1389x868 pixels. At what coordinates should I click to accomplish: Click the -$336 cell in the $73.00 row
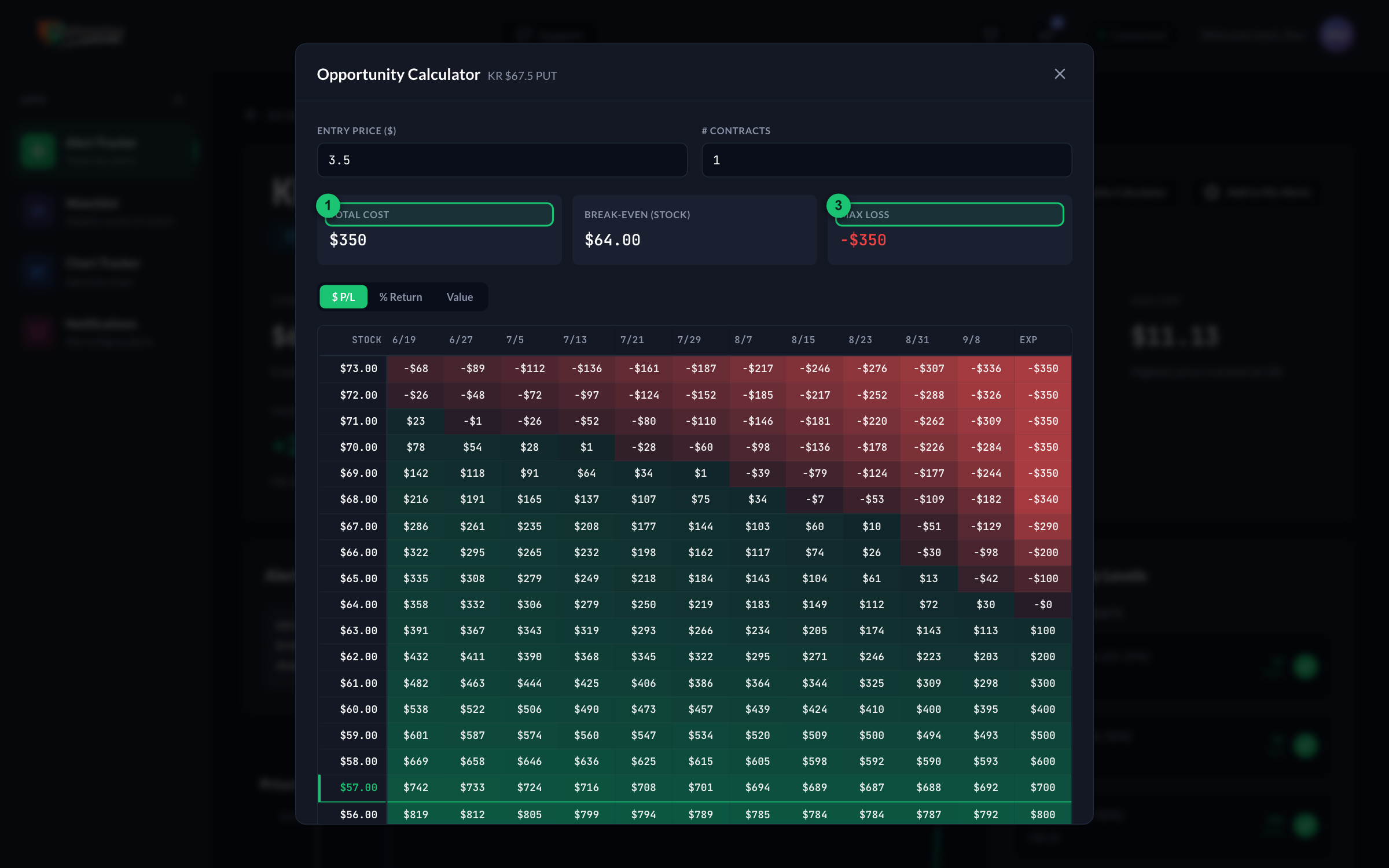tap(986, 369)
